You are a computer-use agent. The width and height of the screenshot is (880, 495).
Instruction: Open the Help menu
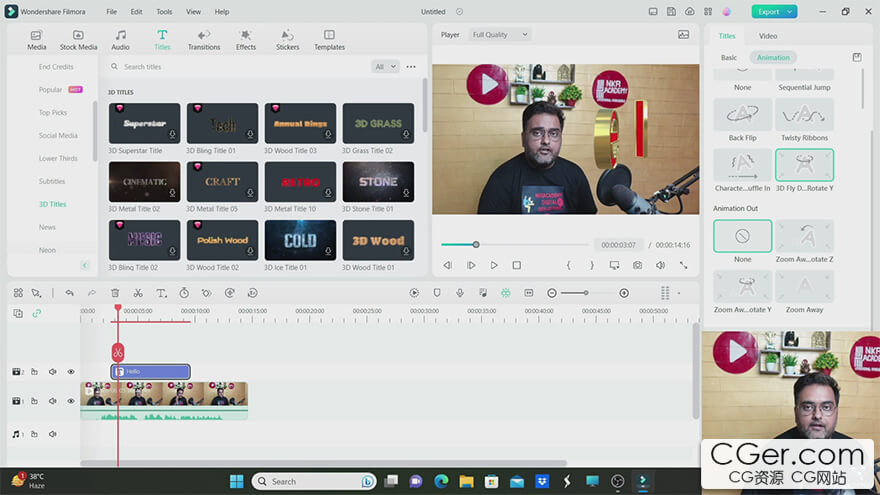(222, 11)
